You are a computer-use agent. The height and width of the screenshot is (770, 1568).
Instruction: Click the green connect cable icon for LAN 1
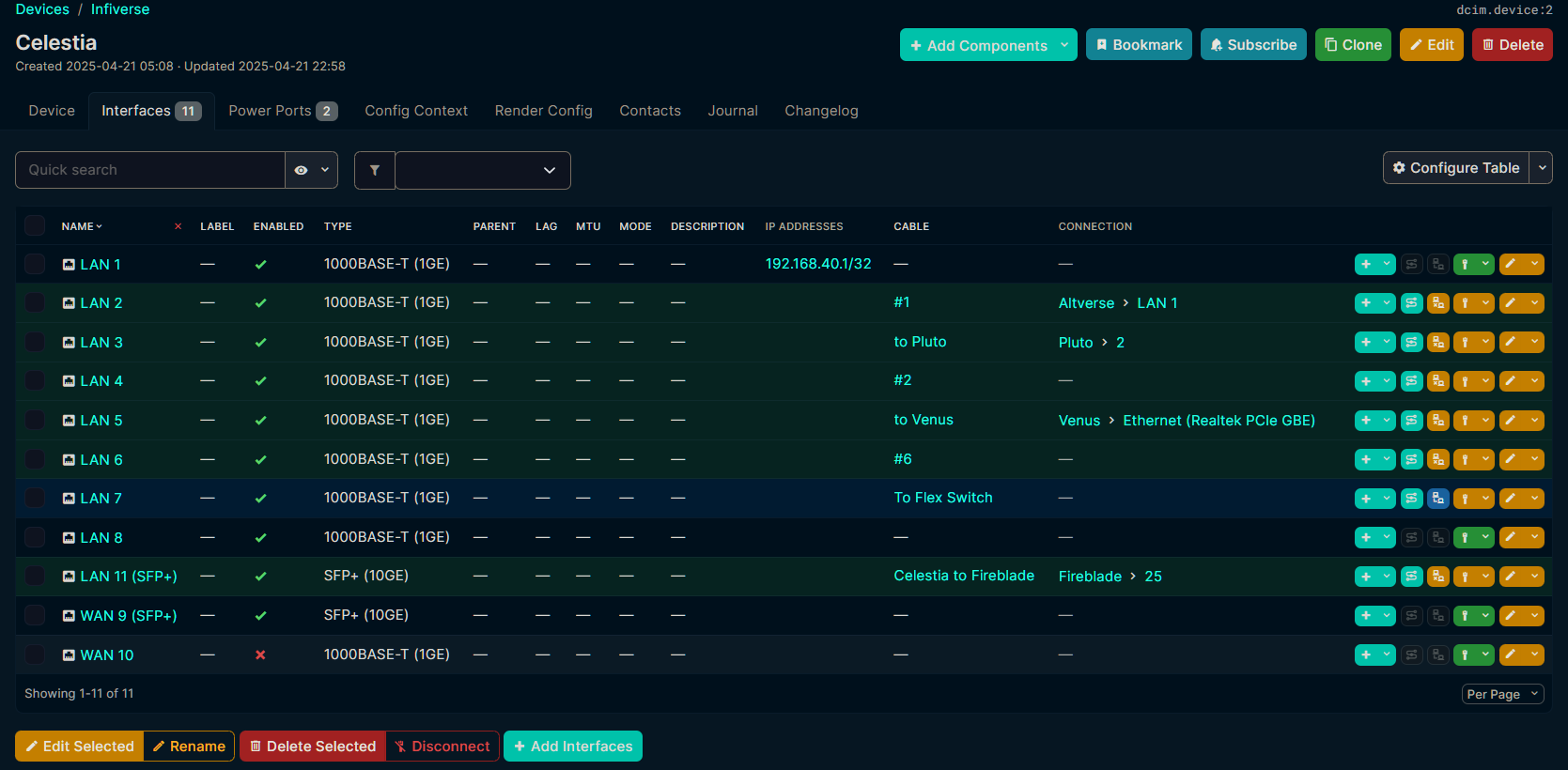[1465, 265]
